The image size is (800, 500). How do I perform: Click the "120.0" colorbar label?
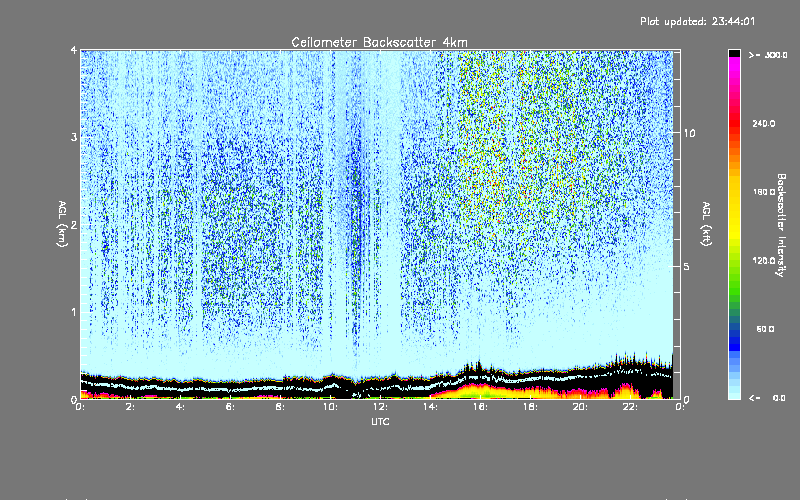tap(763, 261)
